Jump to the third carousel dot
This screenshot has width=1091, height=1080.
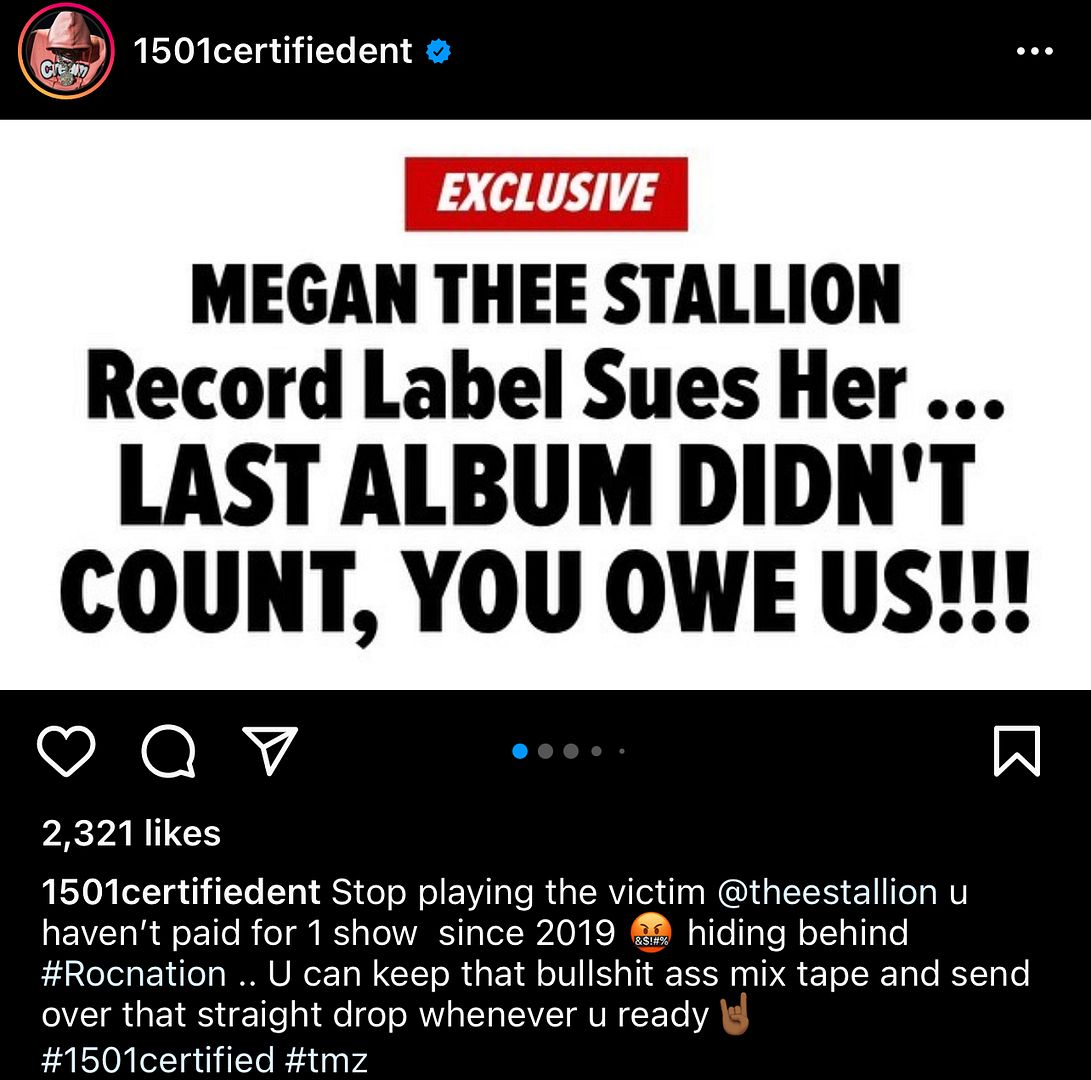click(x=571, y=751)
